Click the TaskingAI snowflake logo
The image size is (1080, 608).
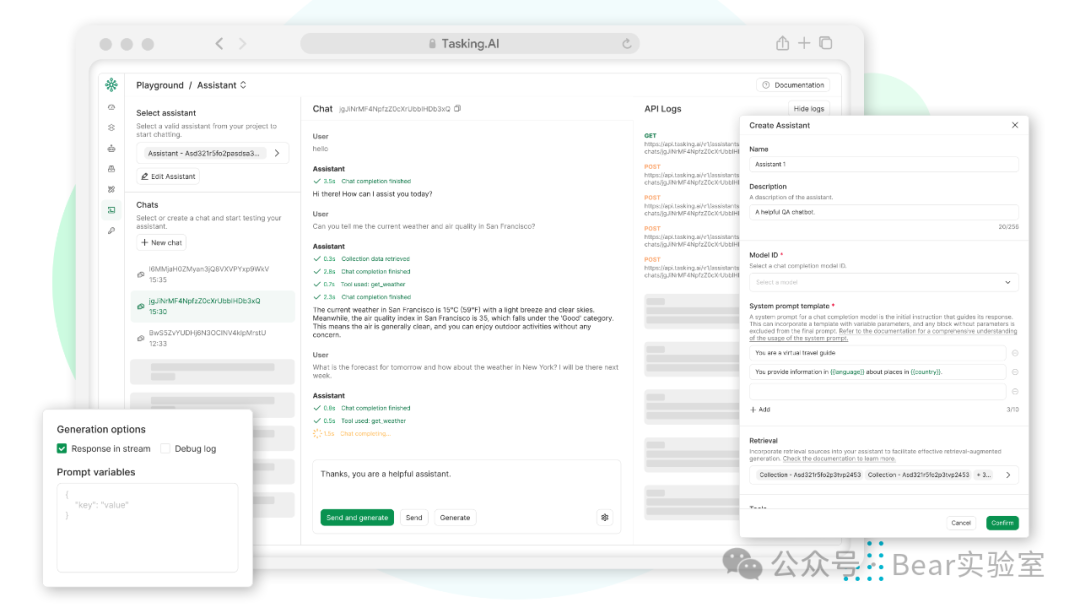pyautogui.click(x=112, y=85)
